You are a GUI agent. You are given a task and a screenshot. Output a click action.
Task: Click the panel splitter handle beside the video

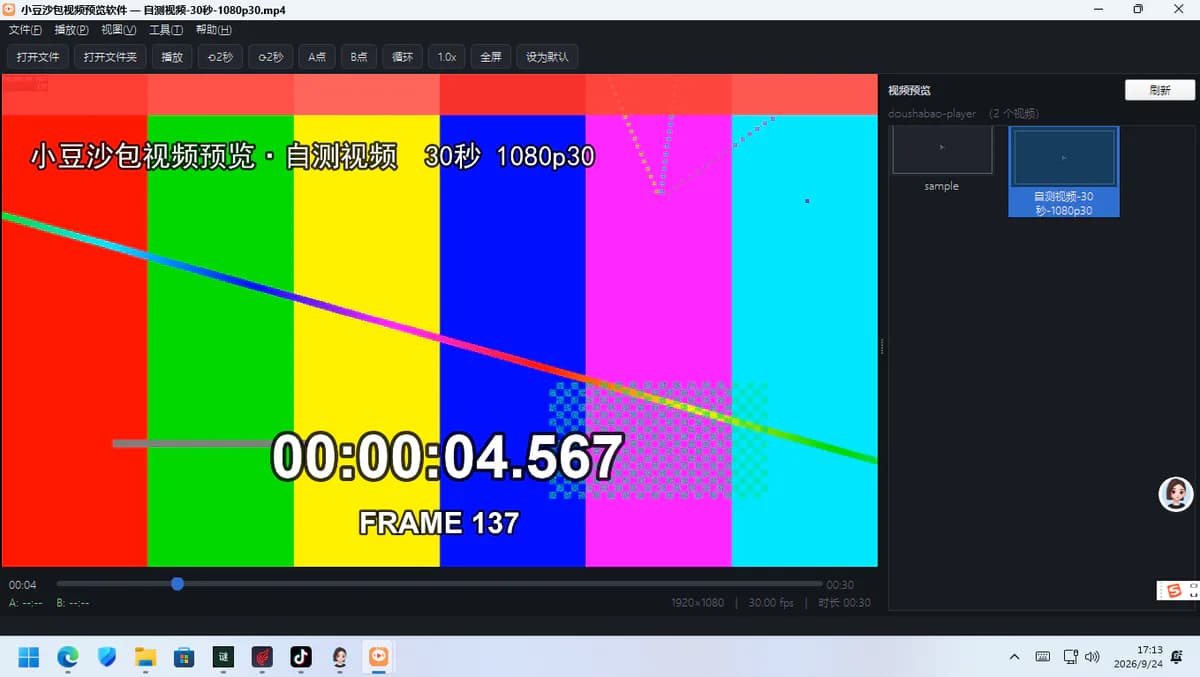pyautogui.click(x=881, y=346)
